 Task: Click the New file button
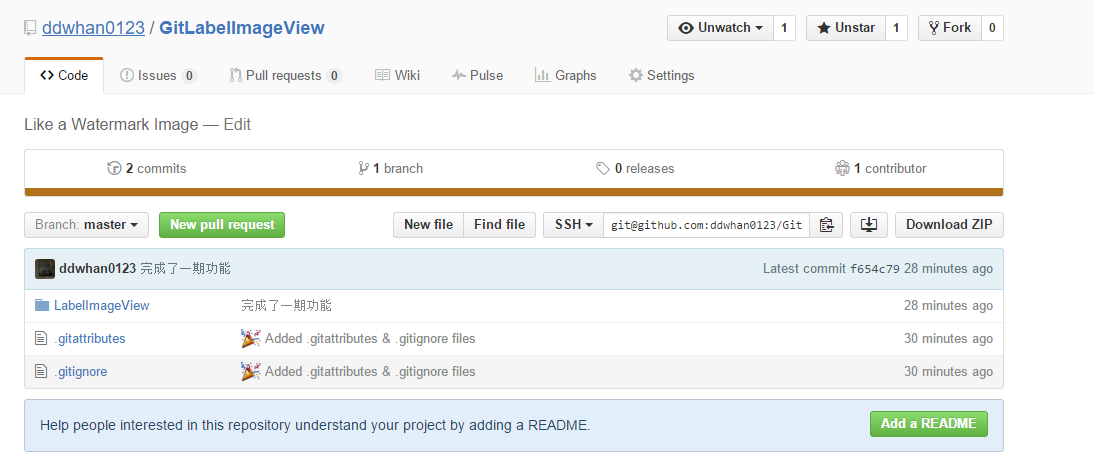pyautogui.click(x=428, y=225)
